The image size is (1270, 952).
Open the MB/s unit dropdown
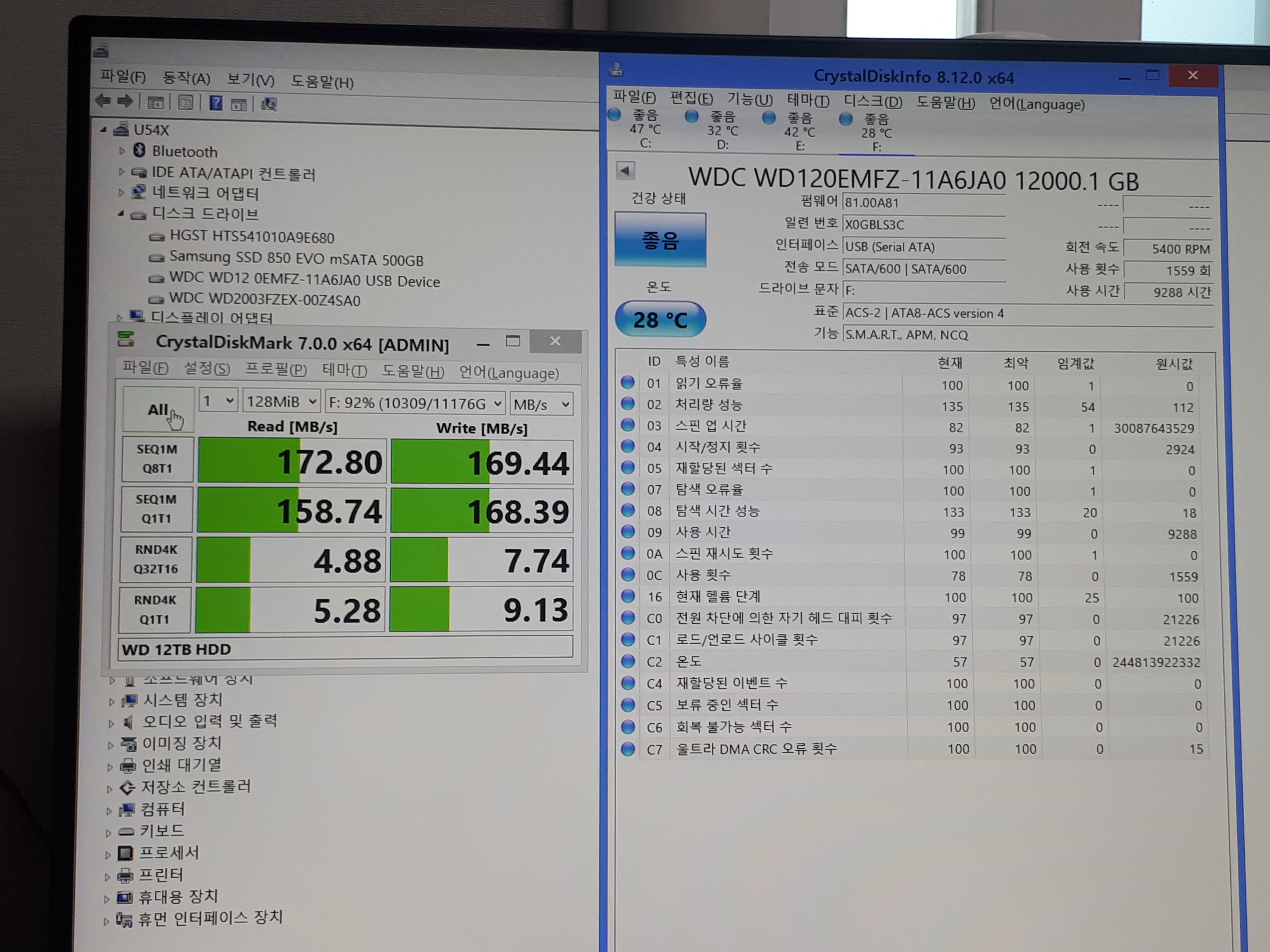pos(541,404)
